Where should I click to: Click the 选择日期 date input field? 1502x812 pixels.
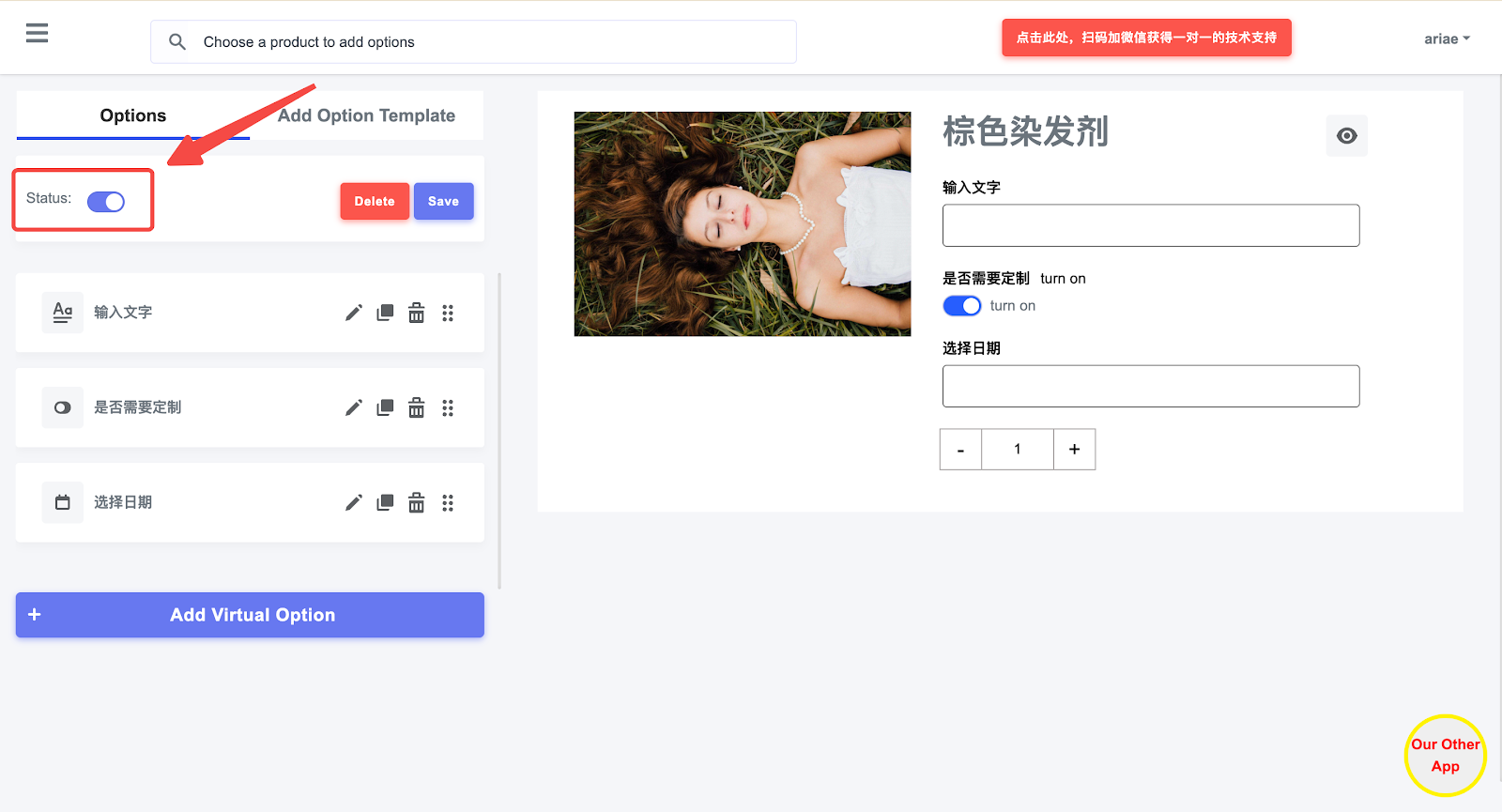[1150, 386]
